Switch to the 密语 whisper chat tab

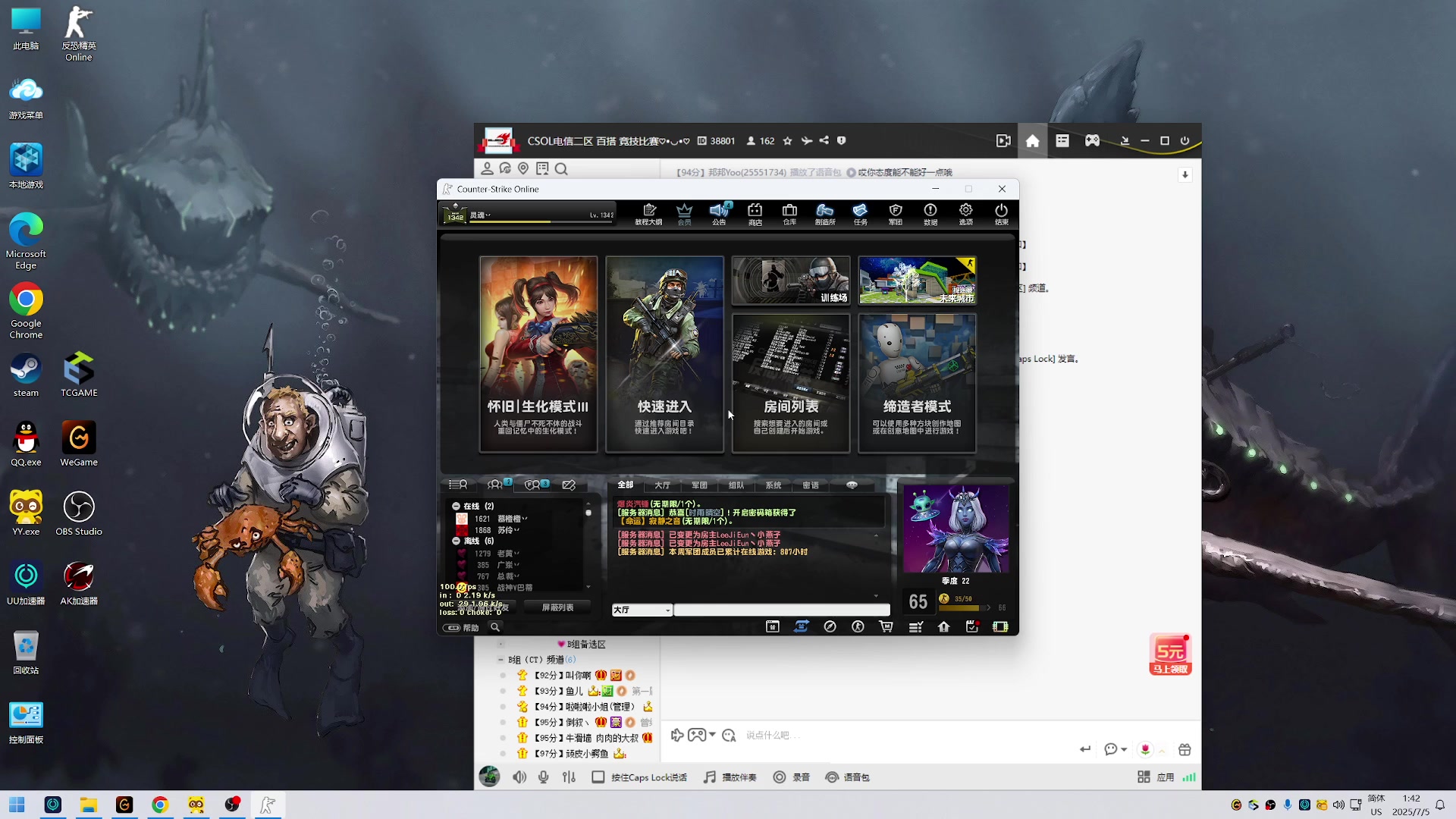(811, 485)
